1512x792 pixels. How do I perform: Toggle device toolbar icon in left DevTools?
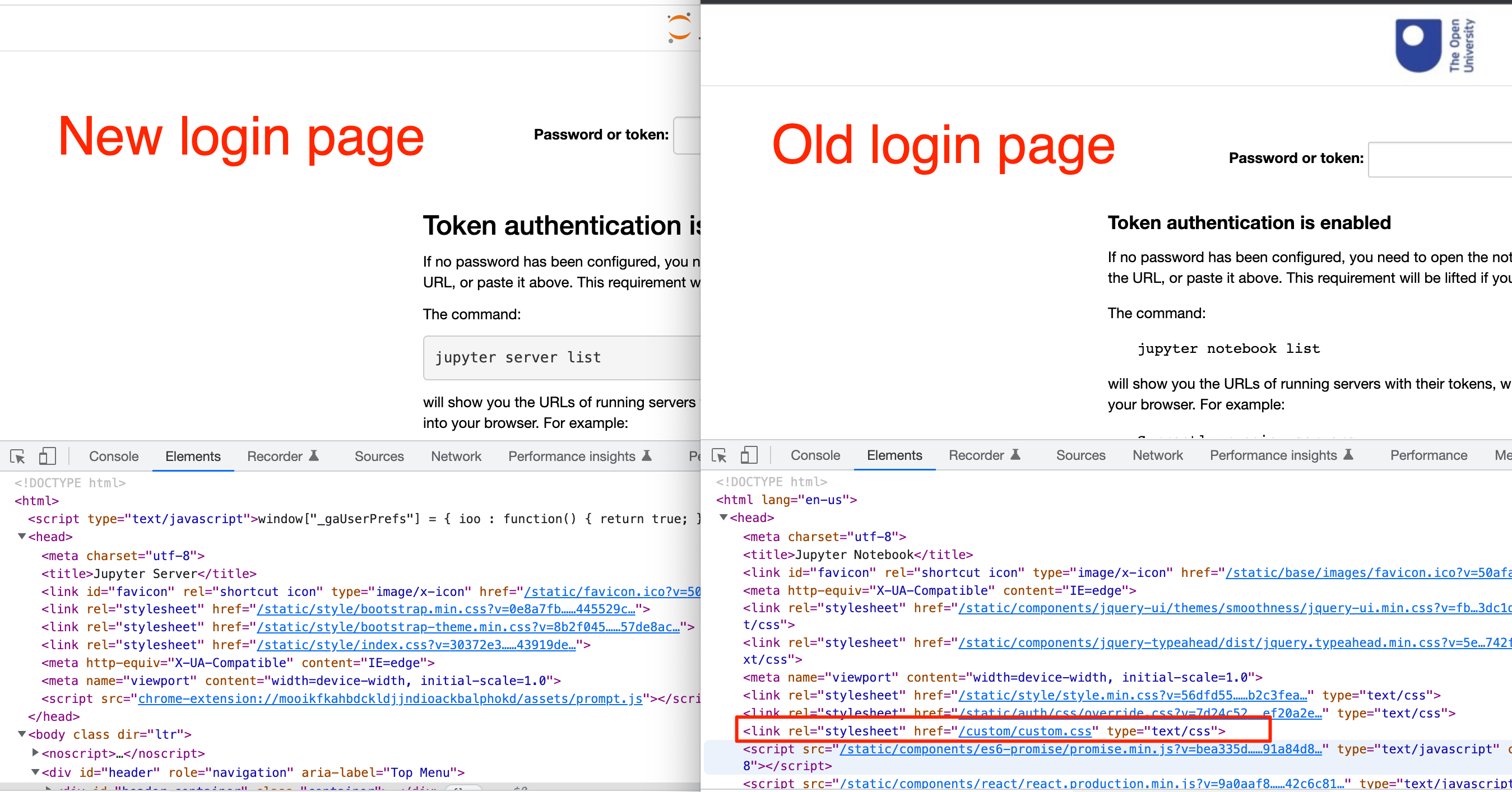pyautogui.click(x=47, y=456)
